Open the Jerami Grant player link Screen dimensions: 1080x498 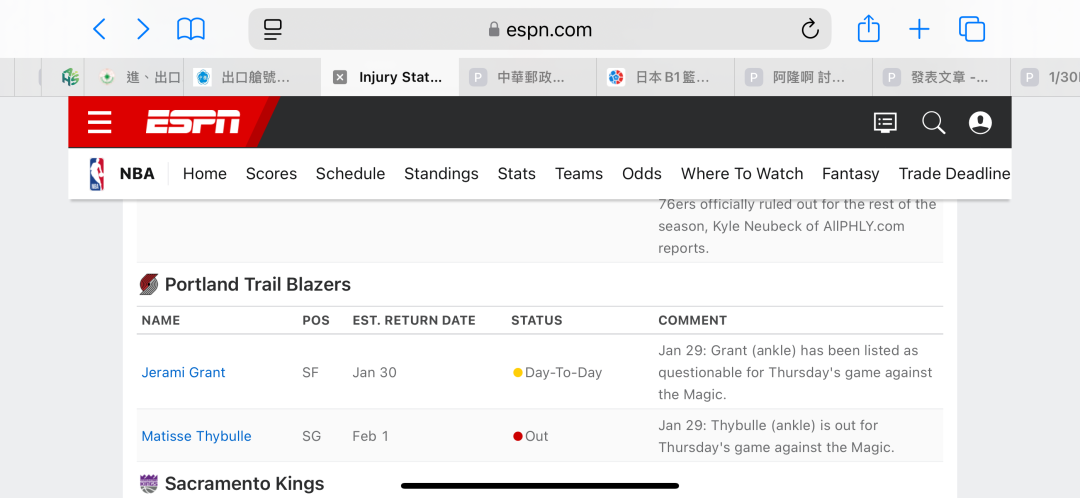click(183, 372)
